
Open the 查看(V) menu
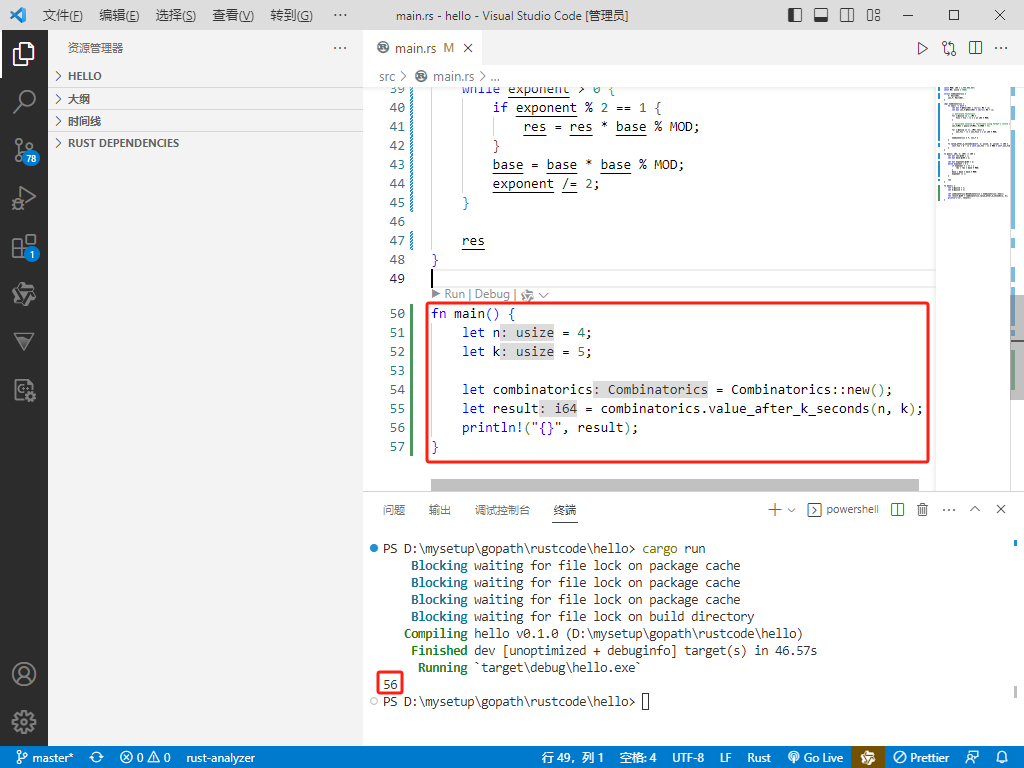click(233, 15)
